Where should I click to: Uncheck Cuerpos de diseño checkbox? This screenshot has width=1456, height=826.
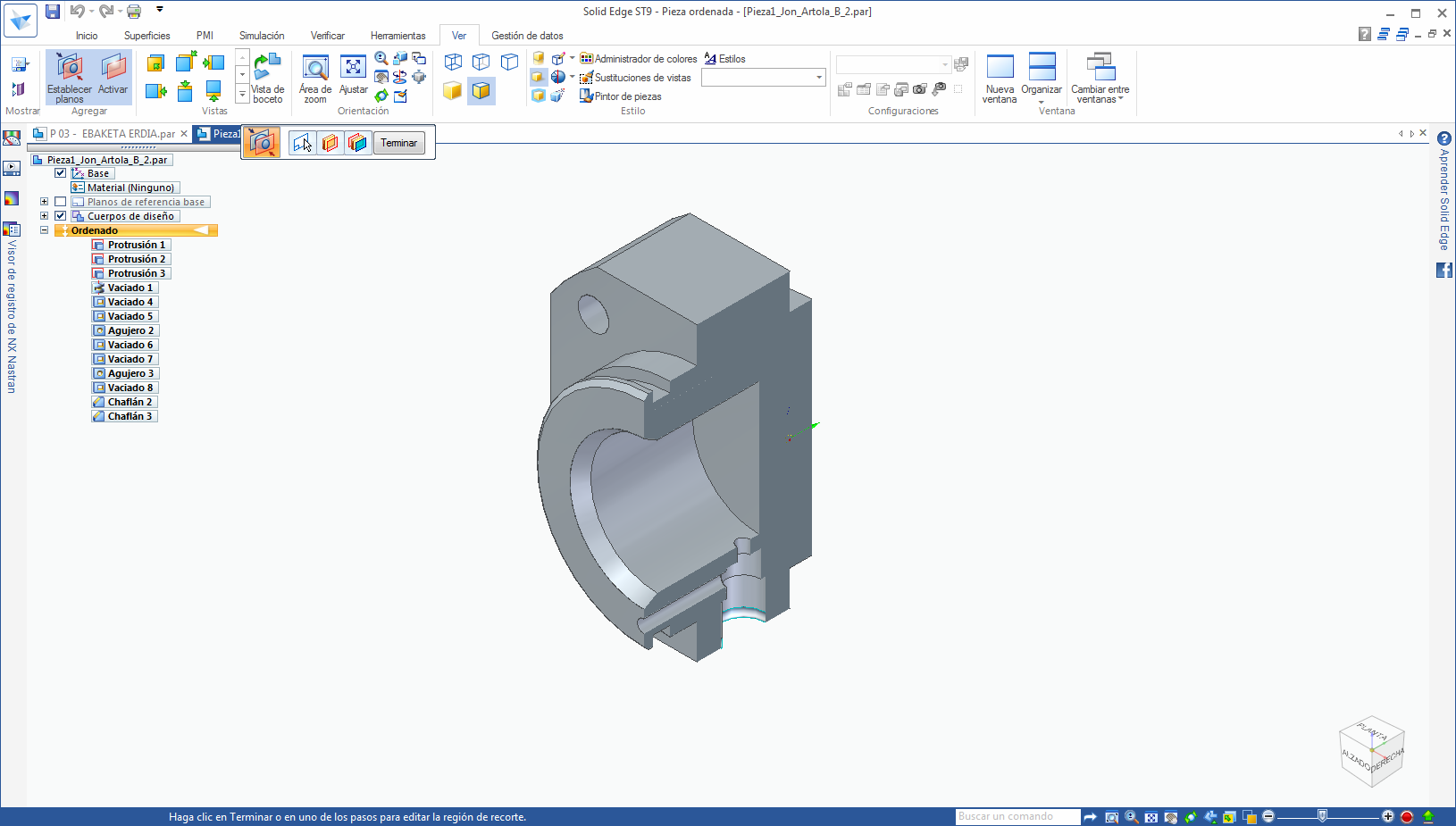click(x=61, y=216)
